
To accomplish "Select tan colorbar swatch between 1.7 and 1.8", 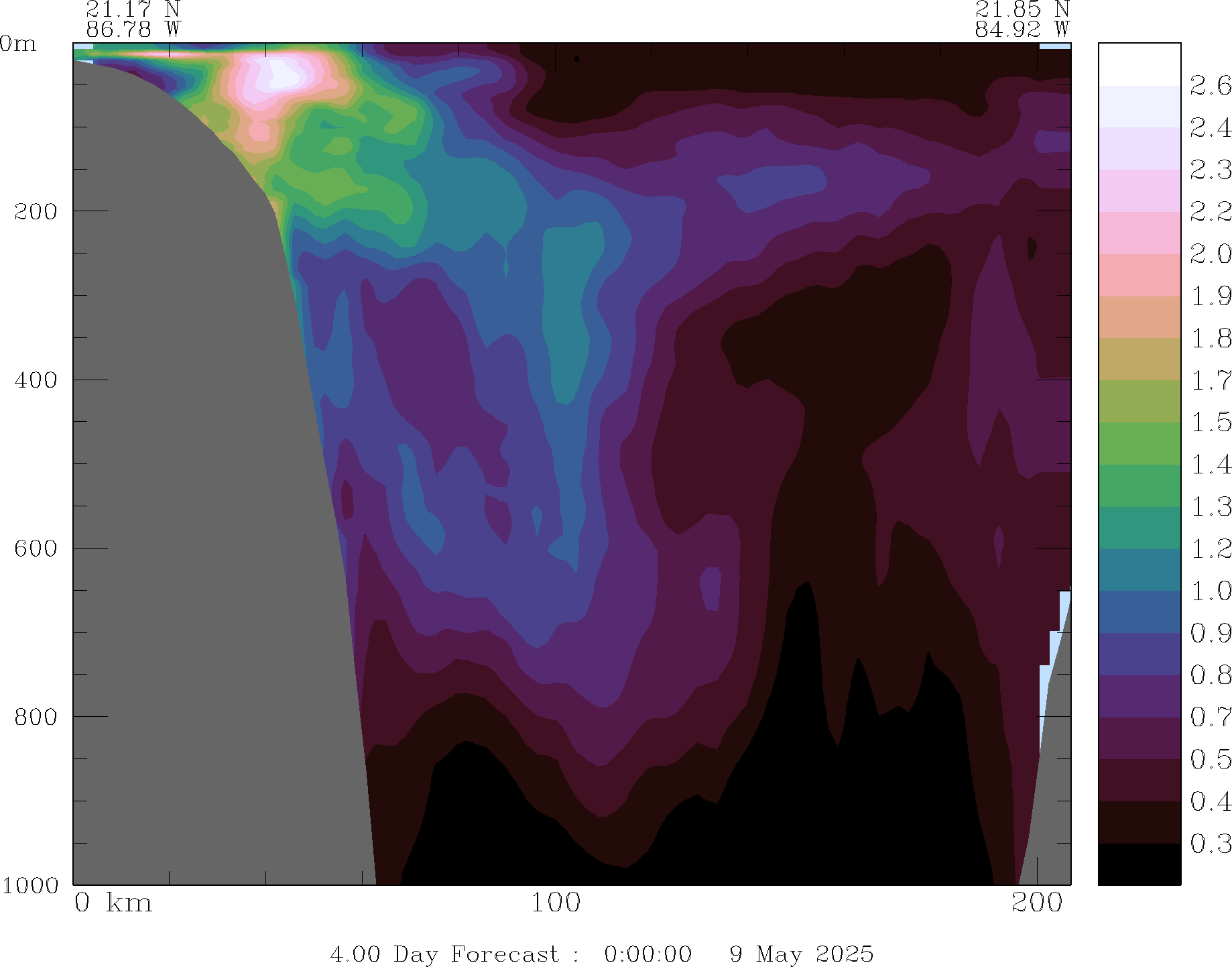I will click(1139, 359).
